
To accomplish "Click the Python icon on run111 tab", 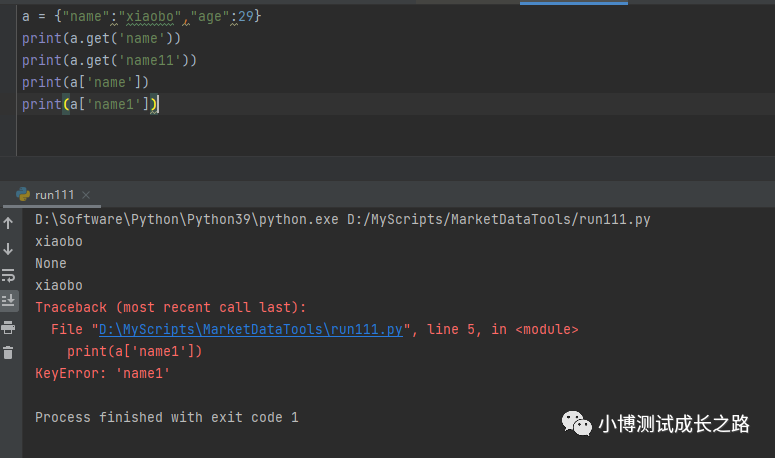I will click(23, 194).
